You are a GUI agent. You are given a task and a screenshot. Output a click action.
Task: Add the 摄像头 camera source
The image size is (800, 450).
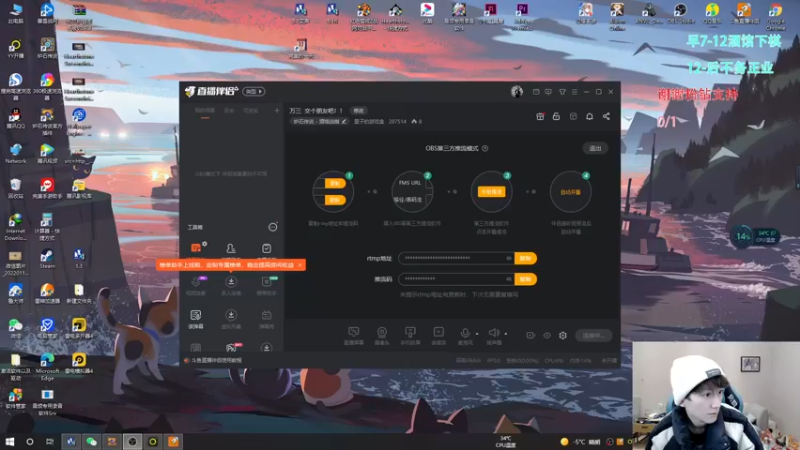tap(382, 336)
